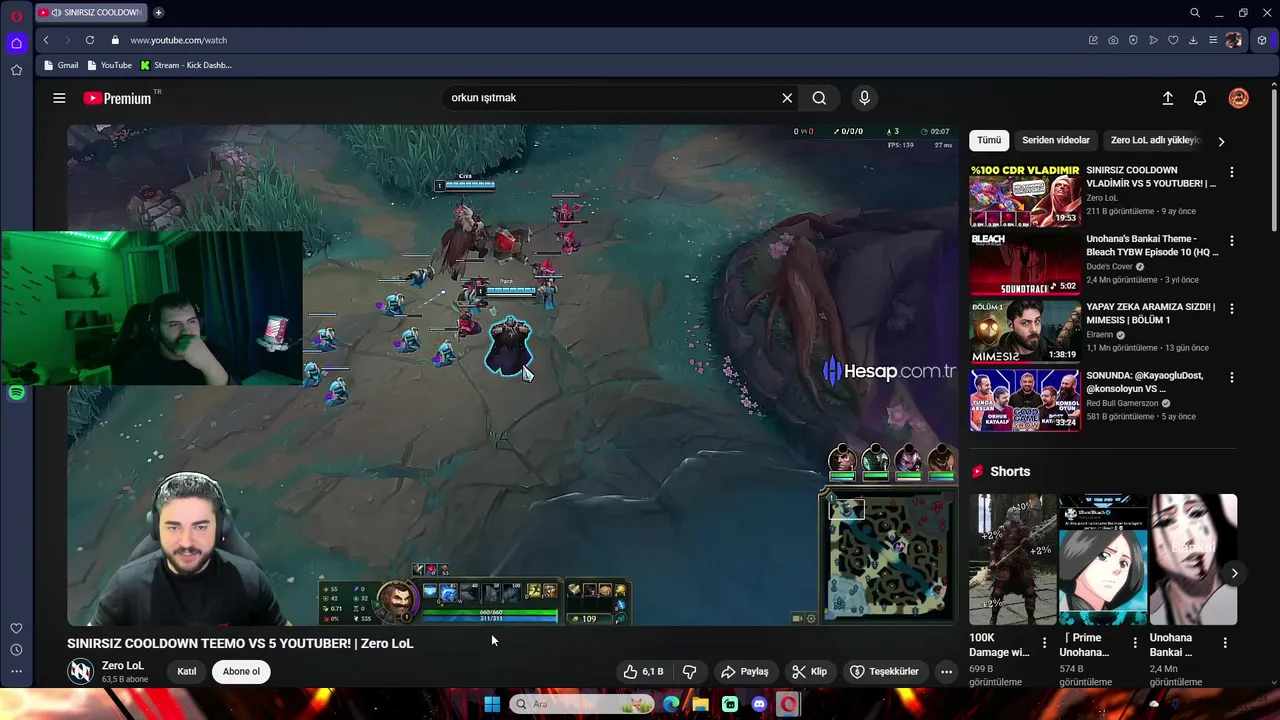Show more filter chips with arrow
Image resolution: width=1280 pixels, height=720 pixels.
pyautogui.click(x=1221, y=141)
